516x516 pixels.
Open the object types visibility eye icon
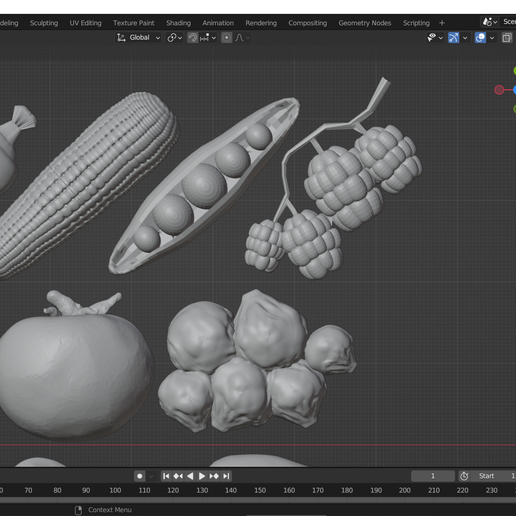(x=432, y=38)
